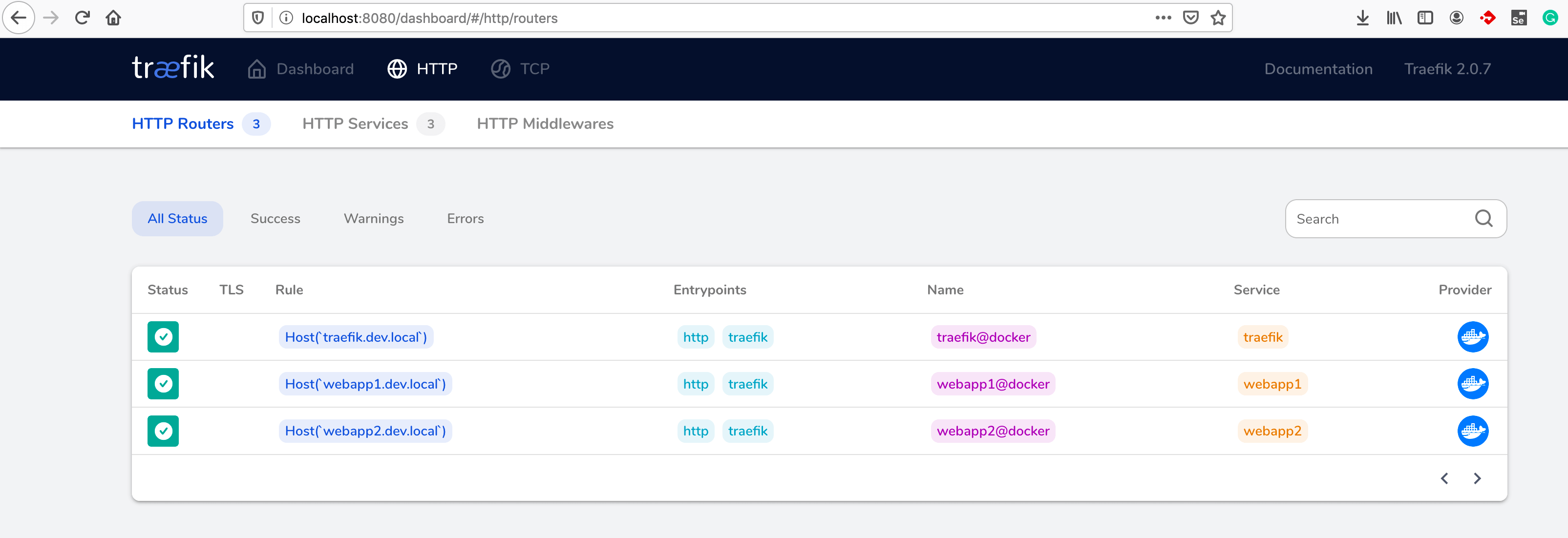This screenshot has width=1568, height=538.
Task: Open Firefox account icon
Action: pos(1457,18)
